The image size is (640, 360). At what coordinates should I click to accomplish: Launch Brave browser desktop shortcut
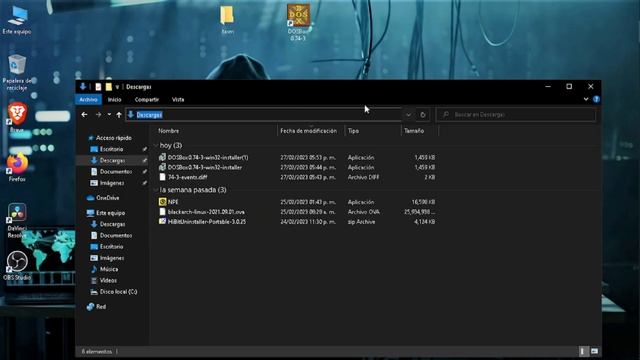coord(17,117)
